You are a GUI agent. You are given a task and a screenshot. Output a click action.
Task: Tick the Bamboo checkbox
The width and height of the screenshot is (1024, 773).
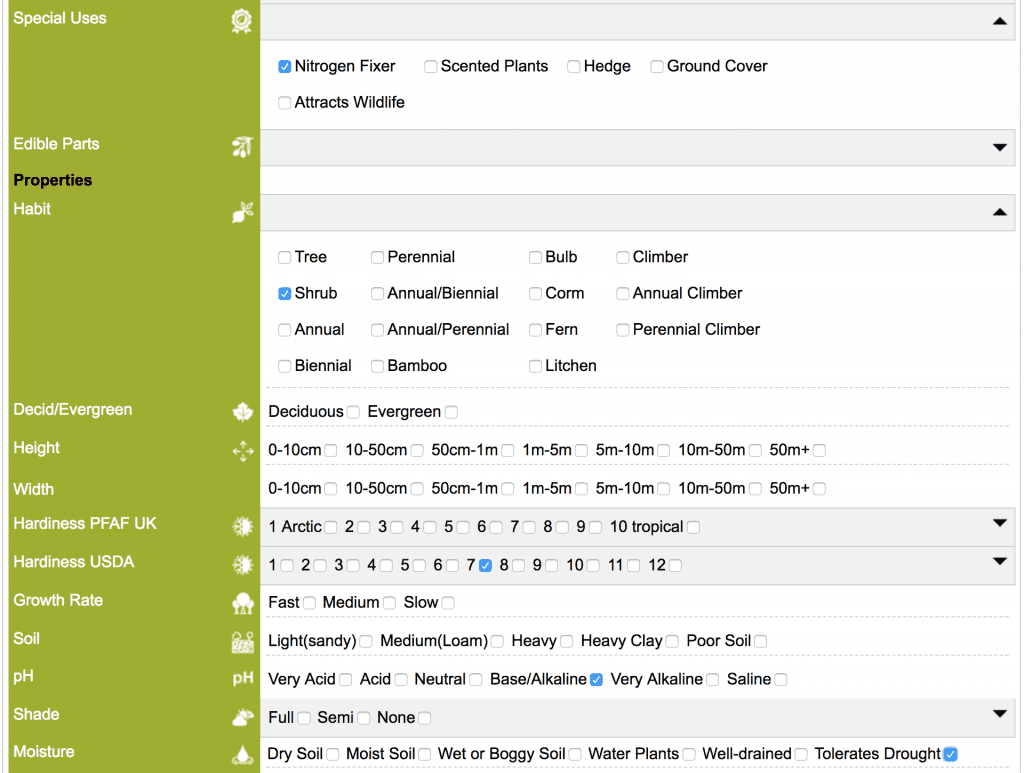click(x=377, y=366)
